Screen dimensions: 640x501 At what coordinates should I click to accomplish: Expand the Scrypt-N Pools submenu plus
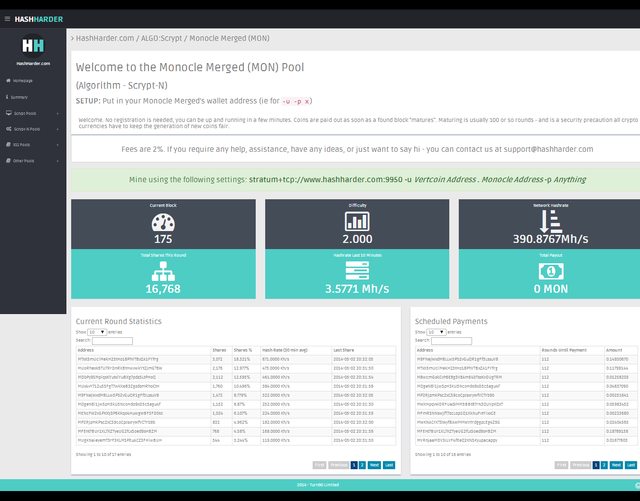58,129
